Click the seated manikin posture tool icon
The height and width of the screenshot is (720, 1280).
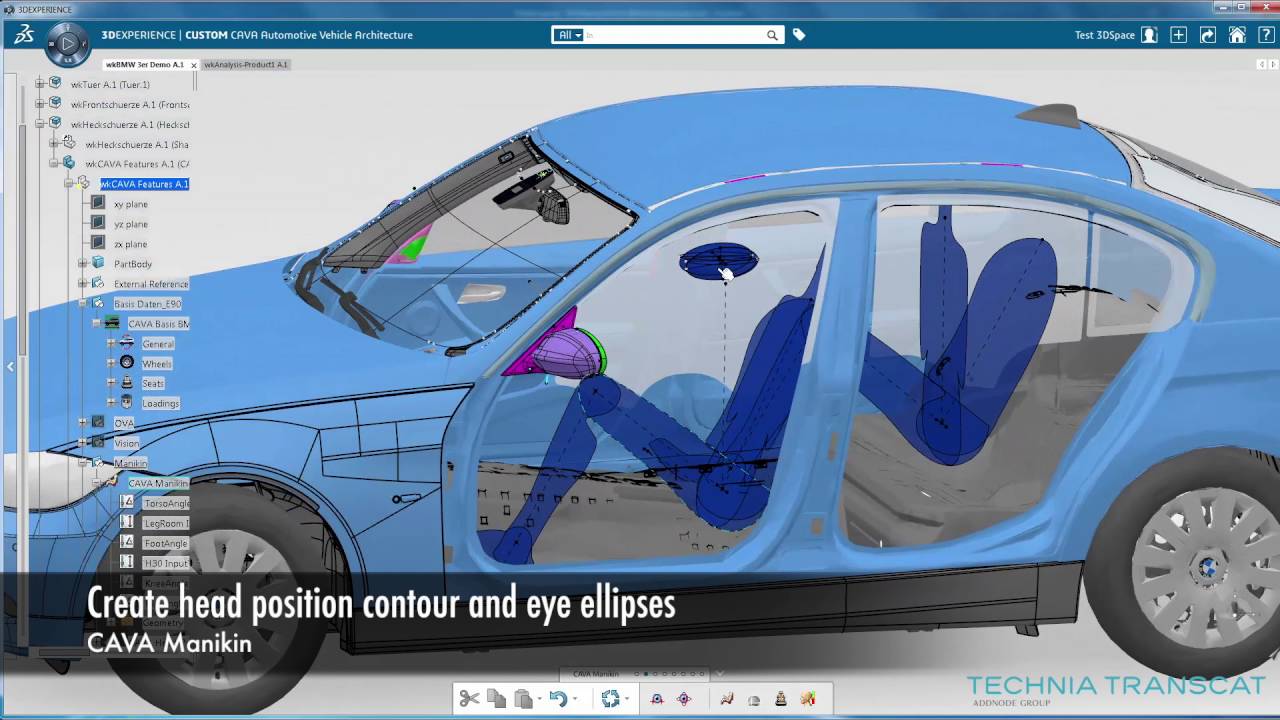727,699
